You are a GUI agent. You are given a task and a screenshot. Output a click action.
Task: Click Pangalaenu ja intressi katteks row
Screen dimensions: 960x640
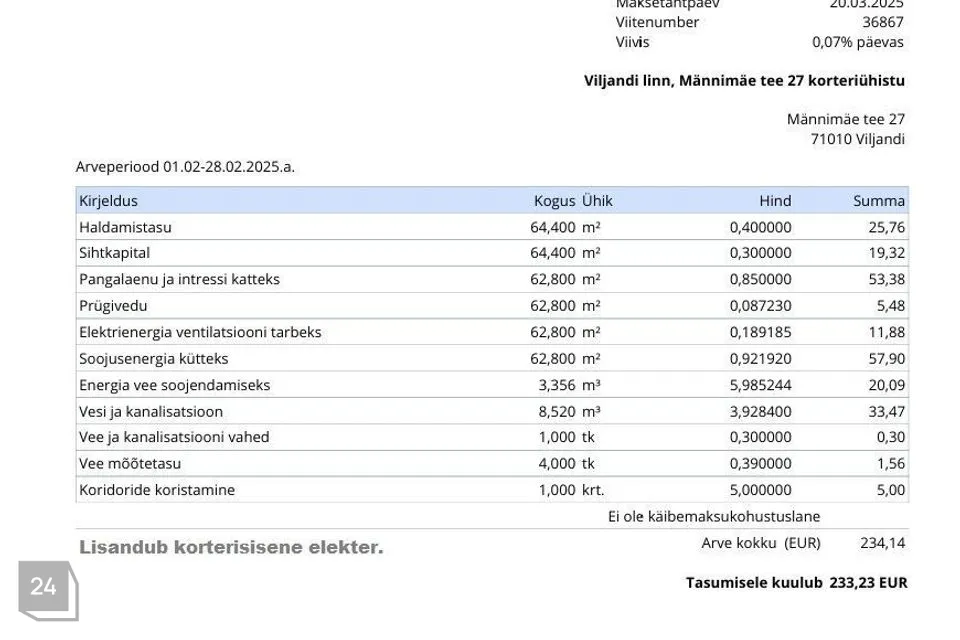tap(179, 279)
